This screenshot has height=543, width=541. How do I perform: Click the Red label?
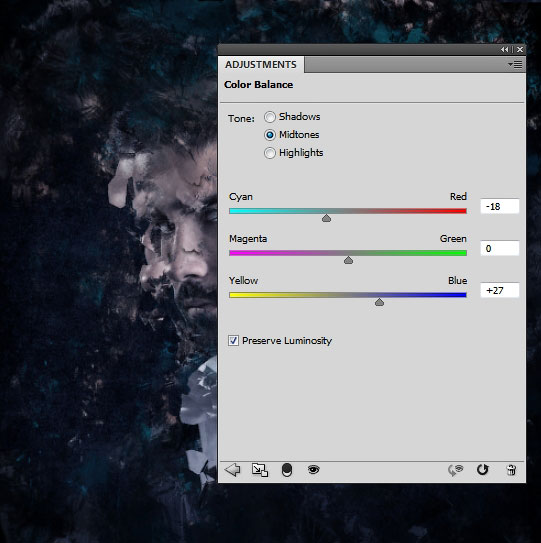pos(458,197)
